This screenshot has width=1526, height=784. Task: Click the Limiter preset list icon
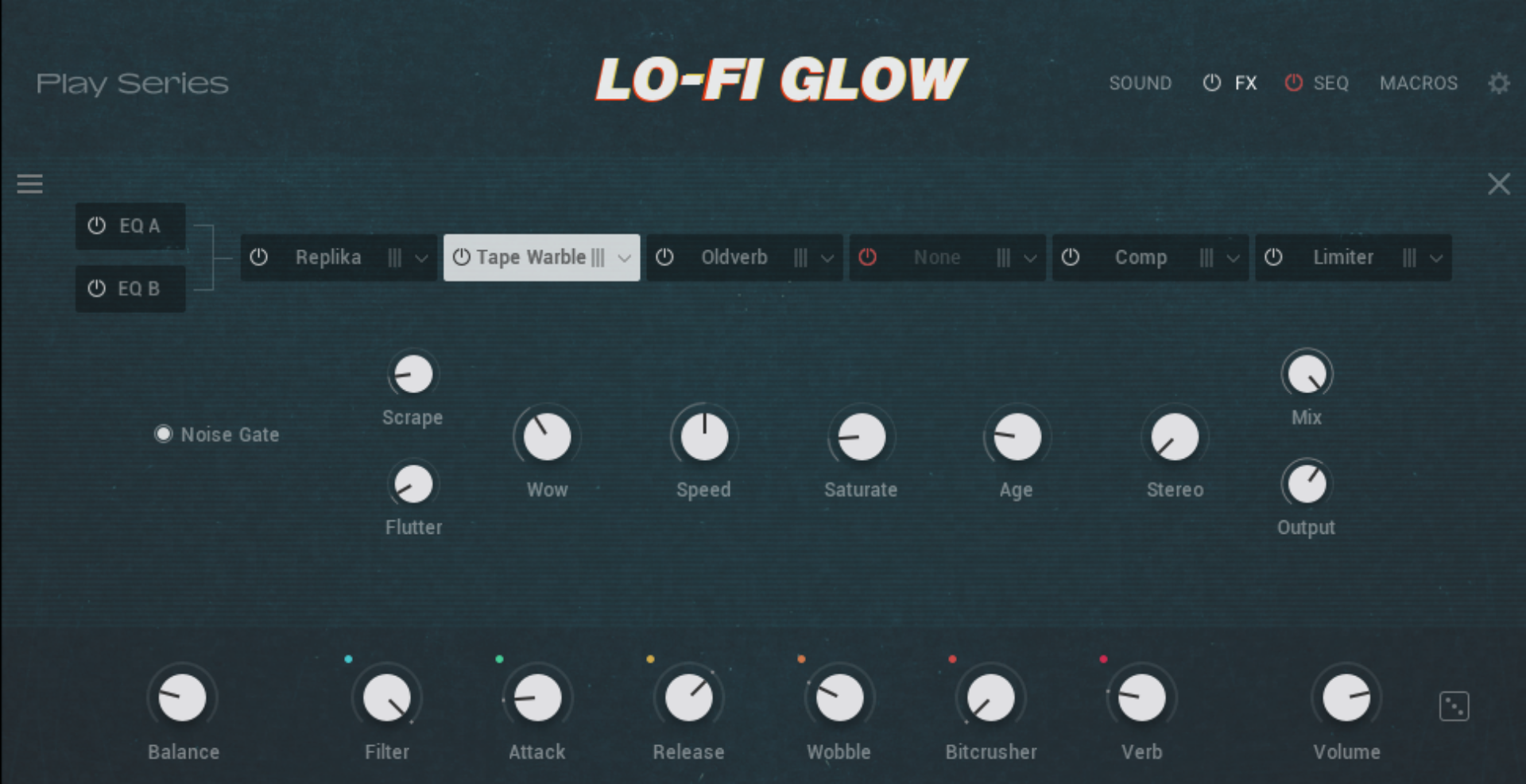tap(1408, 257)
